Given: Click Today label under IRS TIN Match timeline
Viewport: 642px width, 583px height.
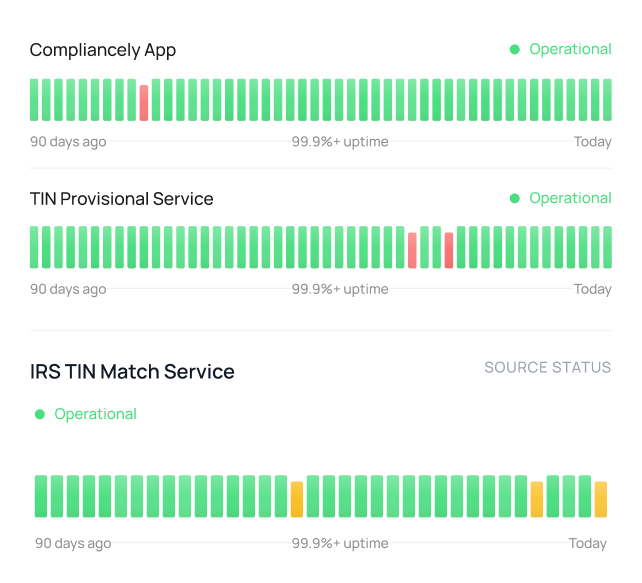Looking at the screenshot, I should tap(588, 544).
